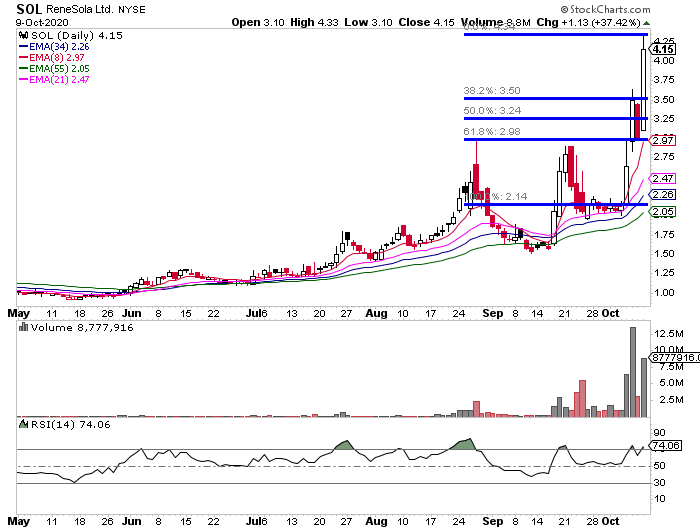Click the RSI indicator icon
The width and height of the screenshot is (700, 530).
24,424
